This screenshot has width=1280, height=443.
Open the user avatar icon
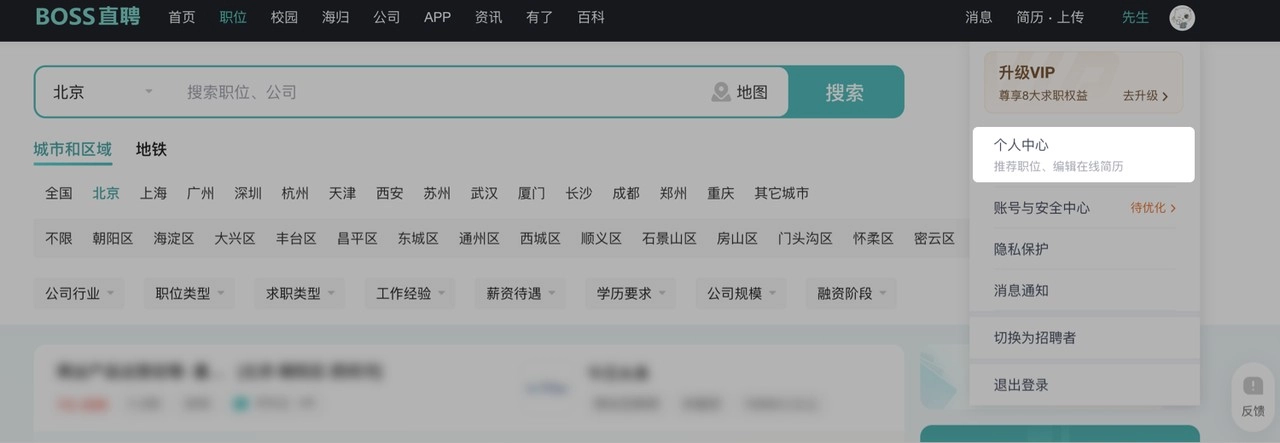[x=1182, y=17]
